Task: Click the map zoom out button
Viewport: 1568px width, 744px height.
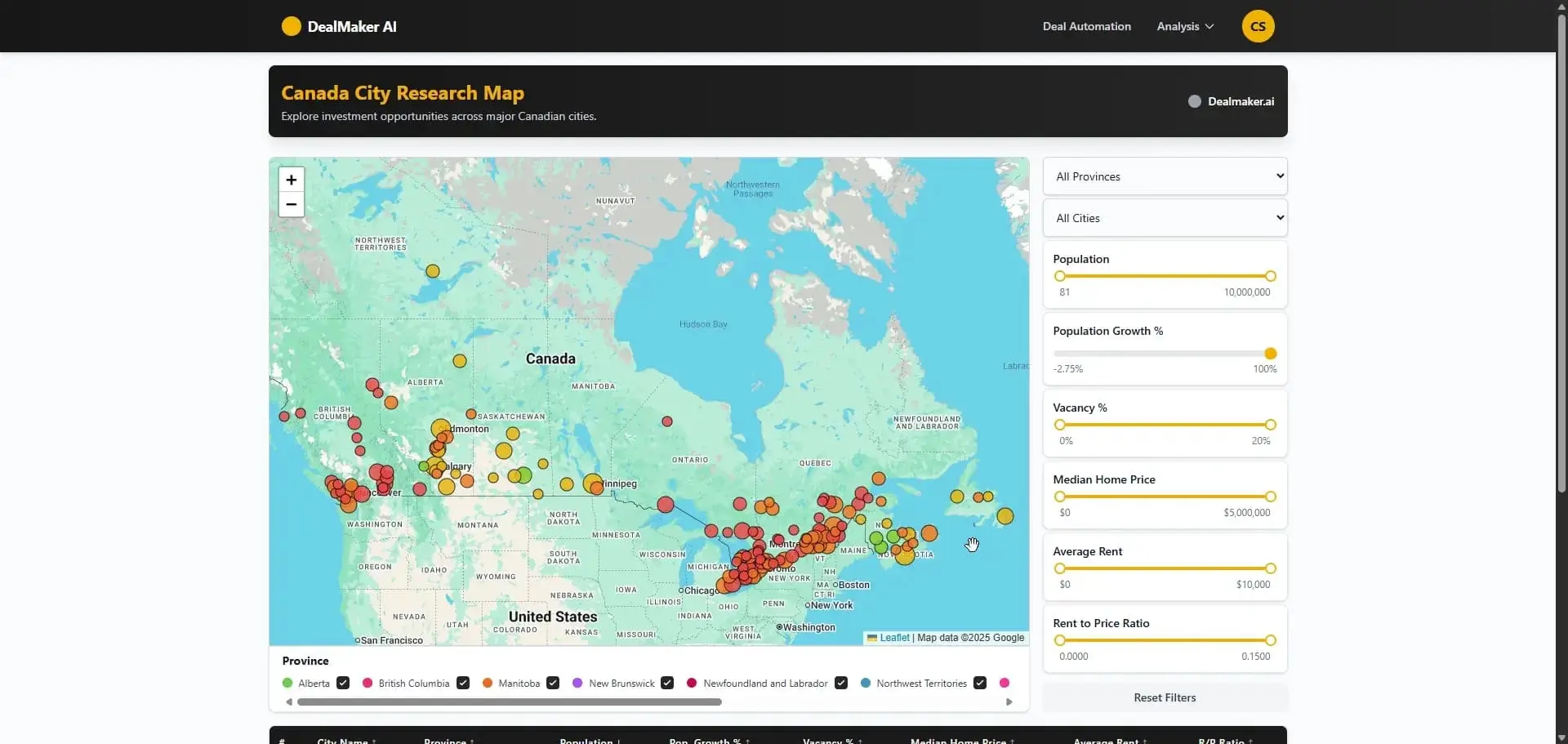Action: click(x=291, y=204)
